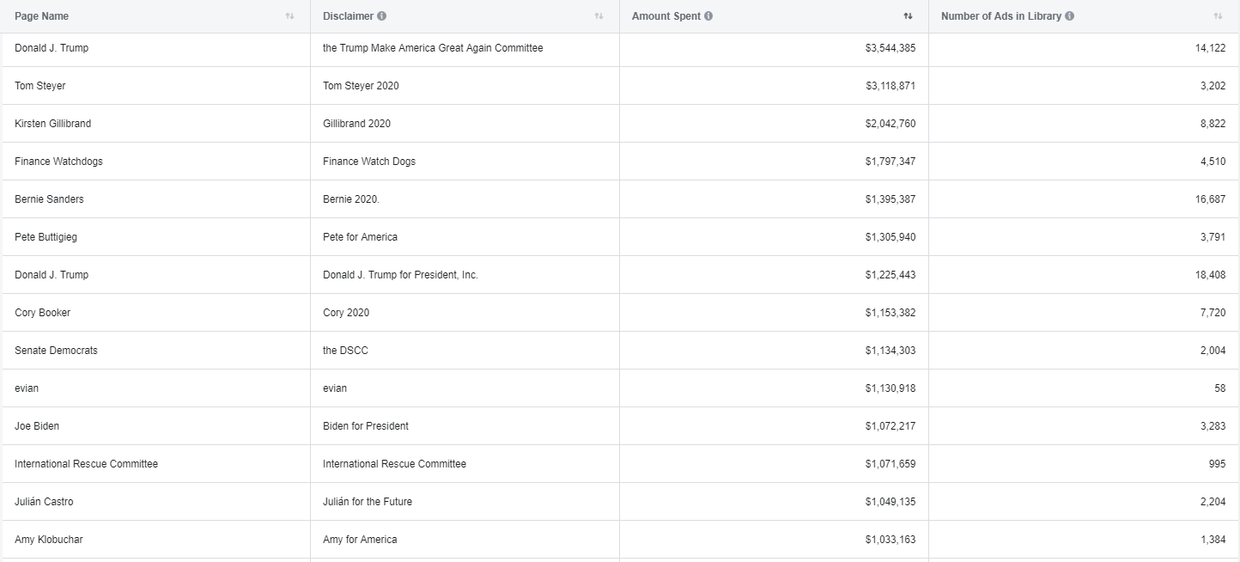Click amount $1,071,659
This screenshot has width=1240, height=562.
click(x=890, y=464)
